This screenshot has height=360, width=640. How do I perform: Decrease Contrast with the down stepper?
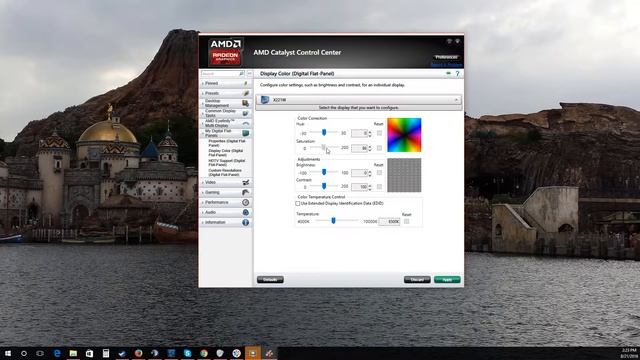(370, 189)
